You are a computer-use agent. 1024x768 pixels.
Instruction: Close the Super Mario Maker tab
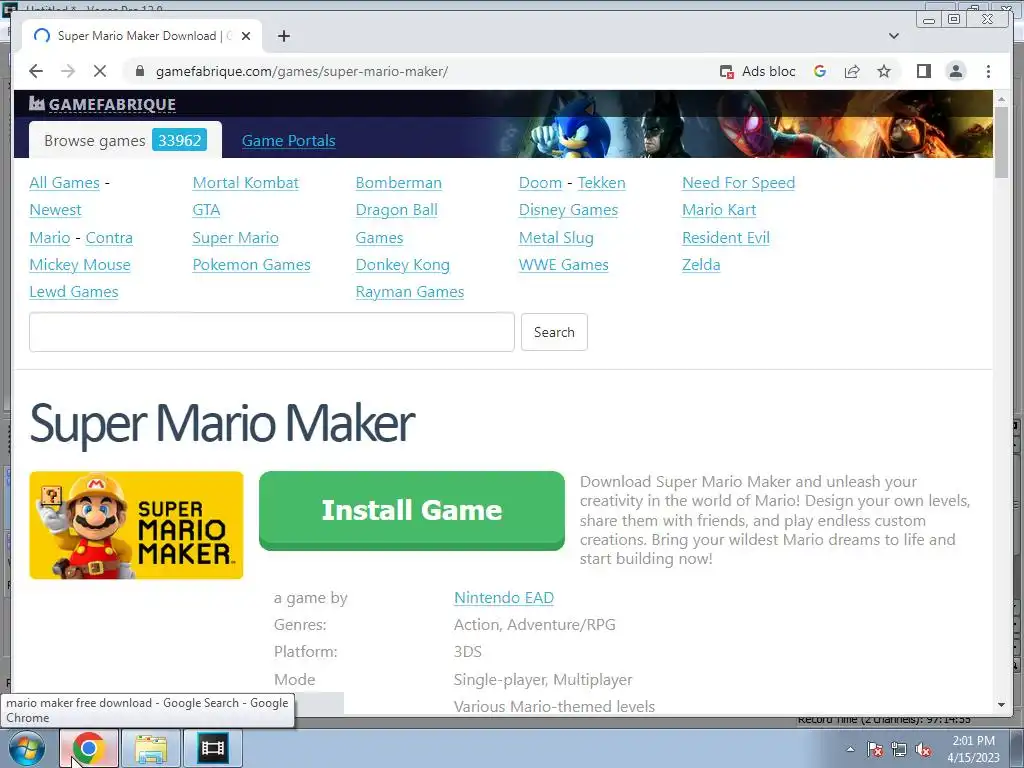[x=246, y=36]
